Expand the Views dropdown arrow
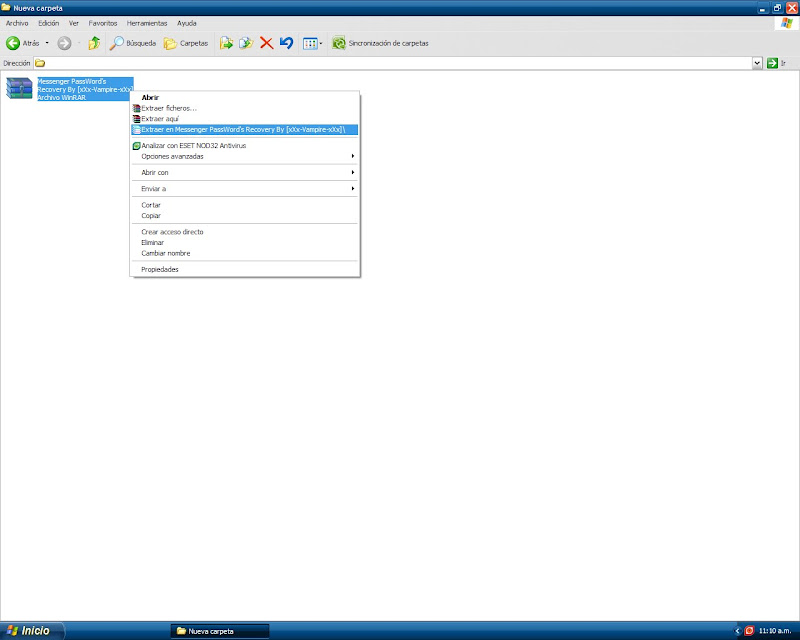The width and height of the screenshot is (800, 640). pos(321,43)
